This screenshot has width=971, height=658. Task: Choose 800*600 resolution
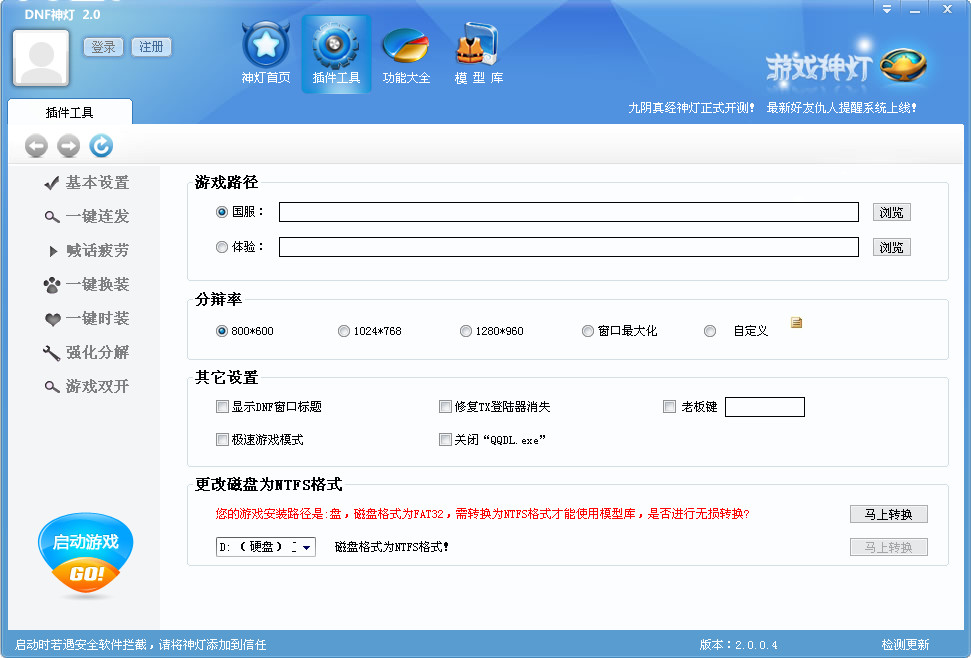[x=221, y=331]
